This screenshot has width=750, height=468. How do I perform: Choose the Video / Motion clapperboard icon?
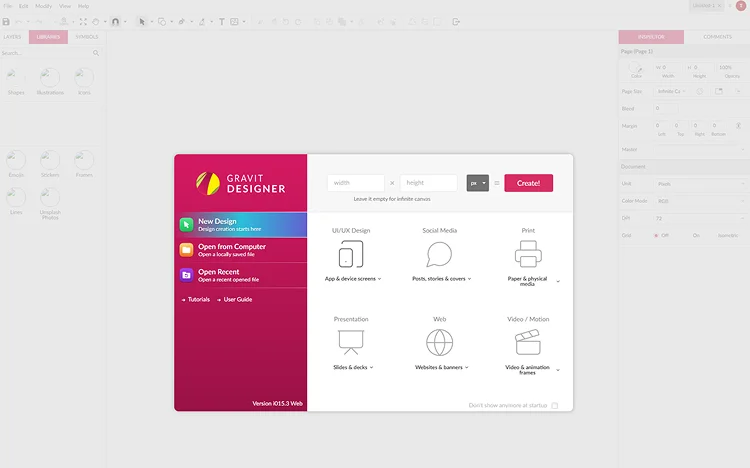point(528,342)
